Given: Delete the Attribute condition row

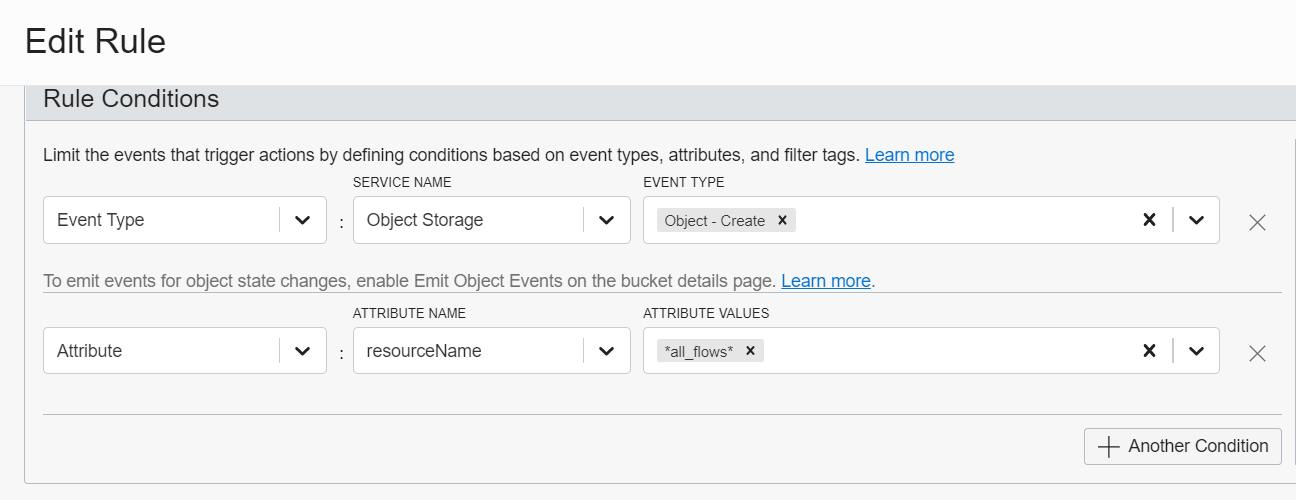Looking at the screenshot, I should 1257,353.
